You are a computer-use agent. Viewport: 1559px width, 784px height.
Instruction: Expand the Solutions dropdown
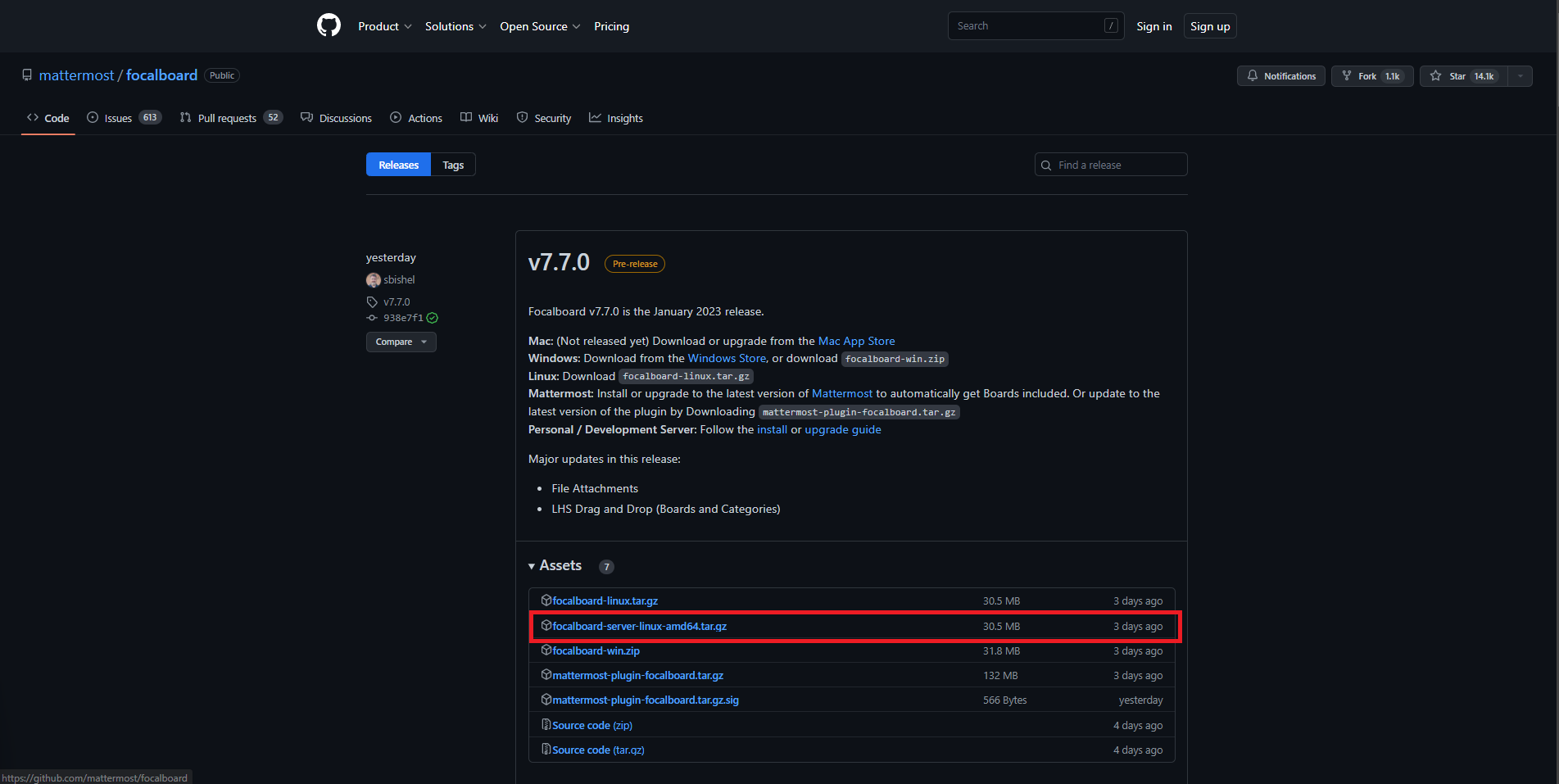[455, 26]
